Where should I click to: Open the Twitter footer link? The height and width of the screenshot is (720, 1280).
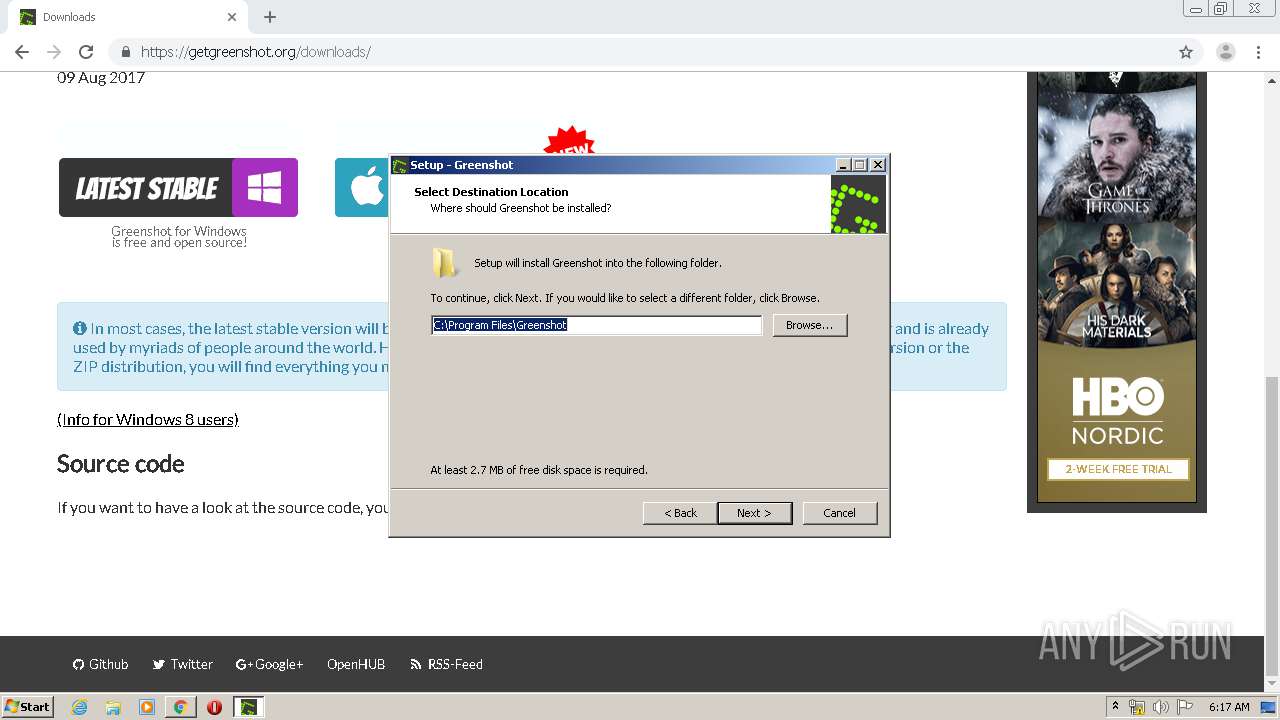pos(182,664)
